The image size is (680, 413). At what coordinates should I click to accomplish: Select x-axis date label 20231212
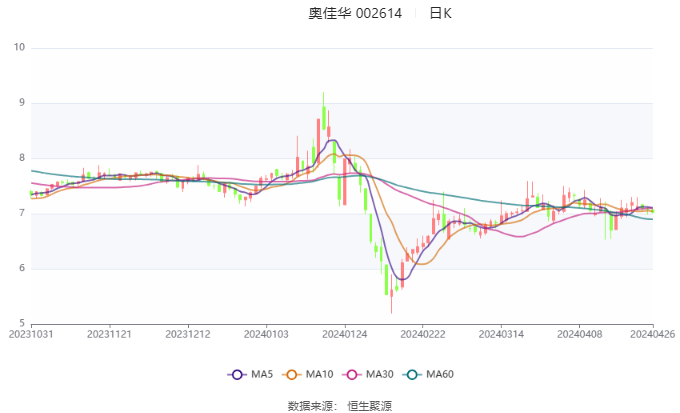click(188, 334)
